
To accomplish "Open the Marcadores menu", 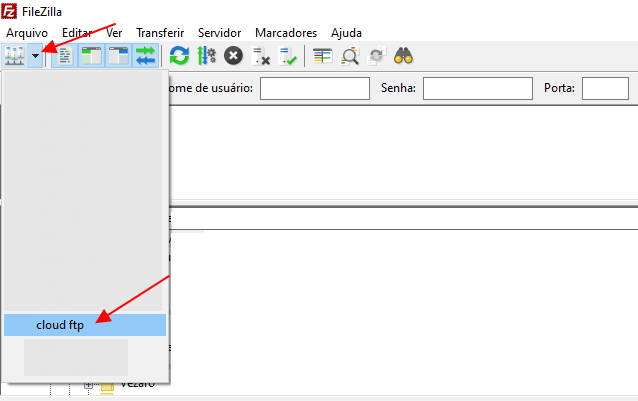I will [286, 33].
